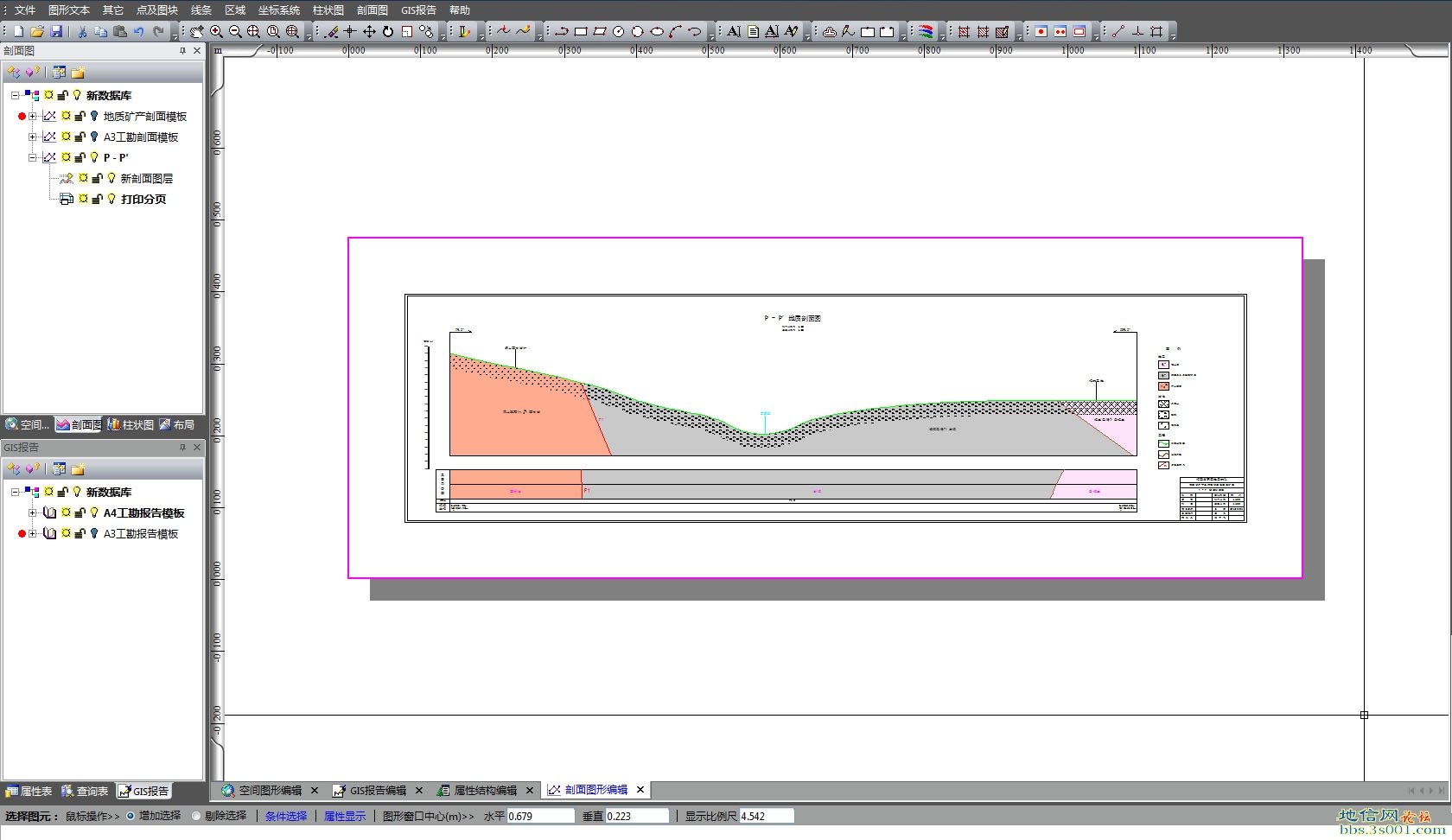Select the text annotation A tool
The image size is (1452, 840).
tap(734, 31)
